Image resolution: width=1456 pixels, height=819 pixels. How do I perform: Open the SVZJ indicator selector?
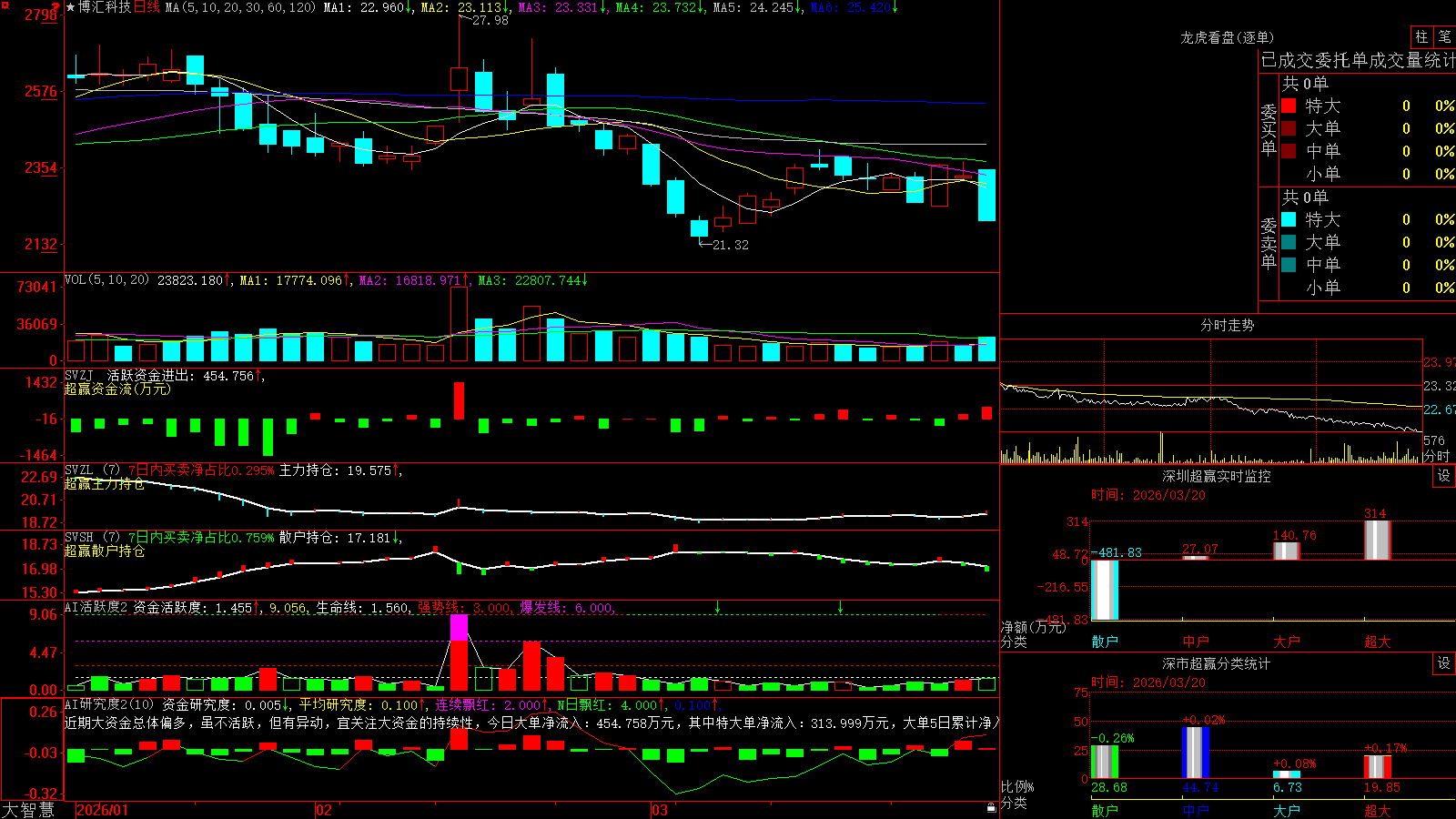[79, 375]
